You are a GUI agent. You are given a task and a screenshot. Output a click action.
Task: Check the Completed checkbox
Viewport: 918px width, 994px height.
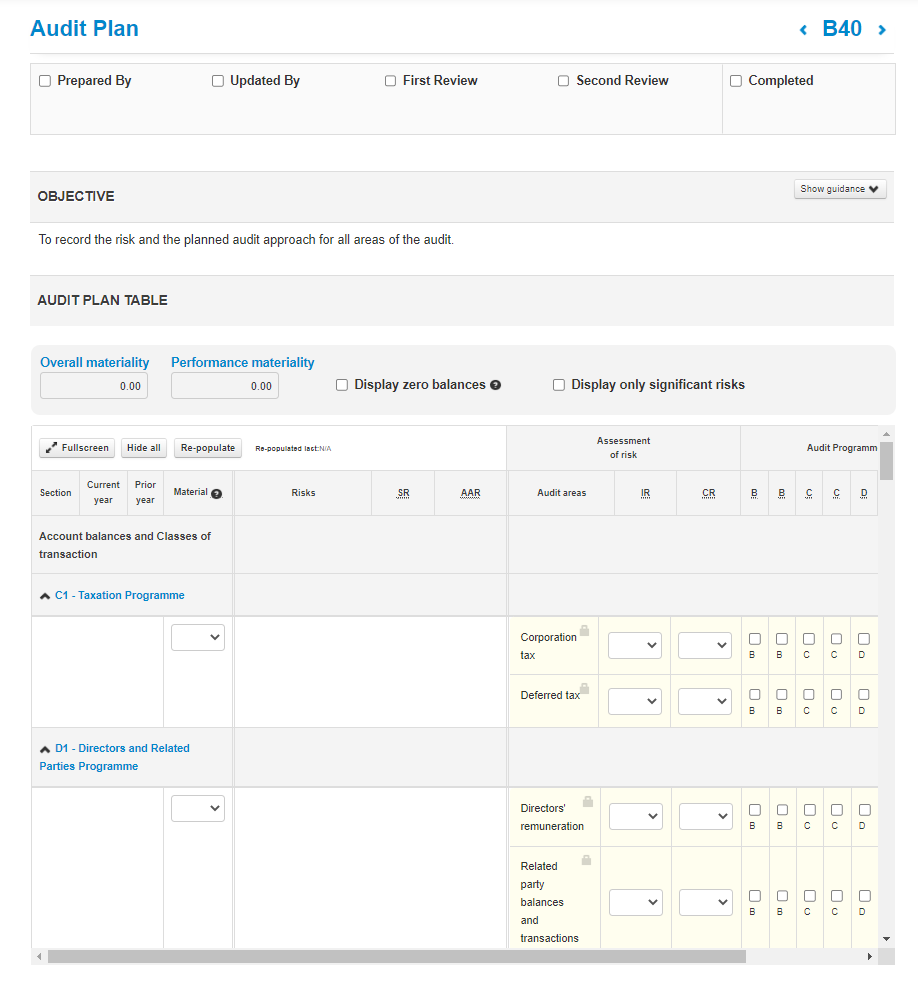pos(735,80)
